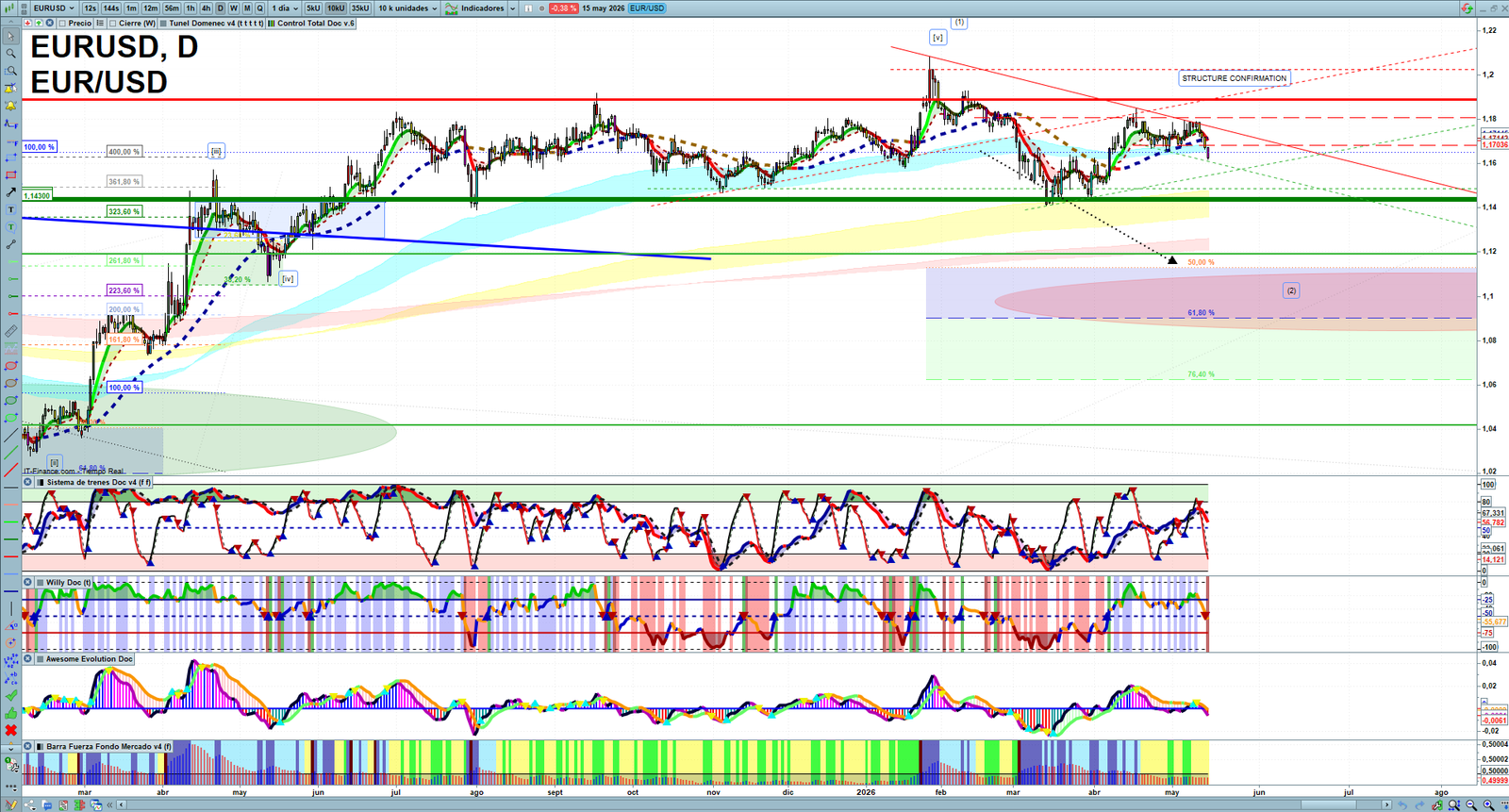Click the share icon in bottom toolbar

(x=30, y=804)
